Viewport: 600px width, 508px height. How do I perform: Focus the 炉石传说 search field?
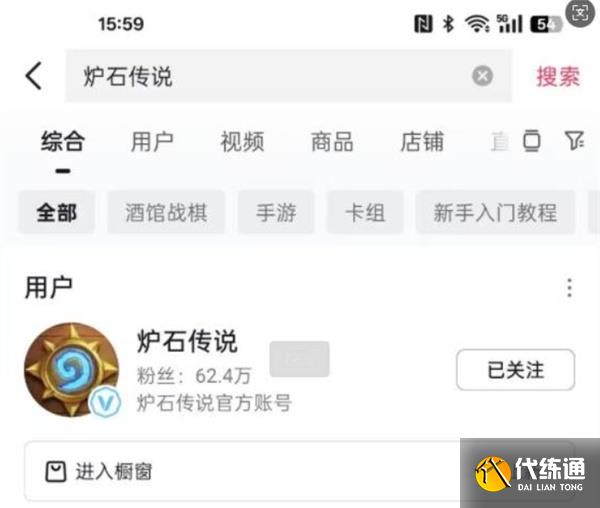tap(268, 76)
